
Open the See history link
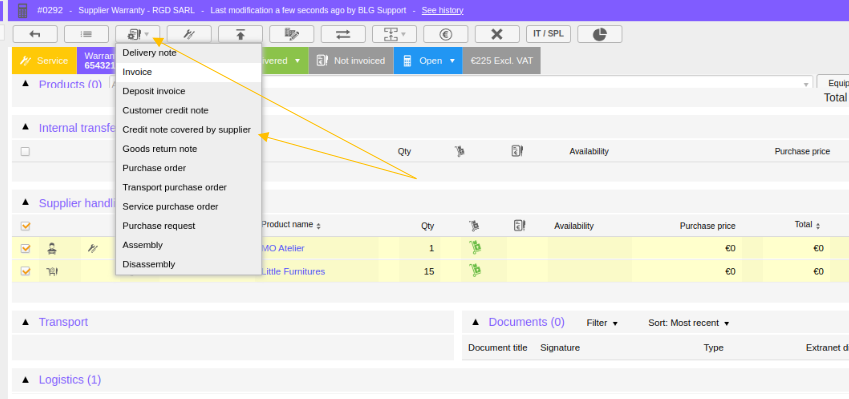(x=442, y=10)
